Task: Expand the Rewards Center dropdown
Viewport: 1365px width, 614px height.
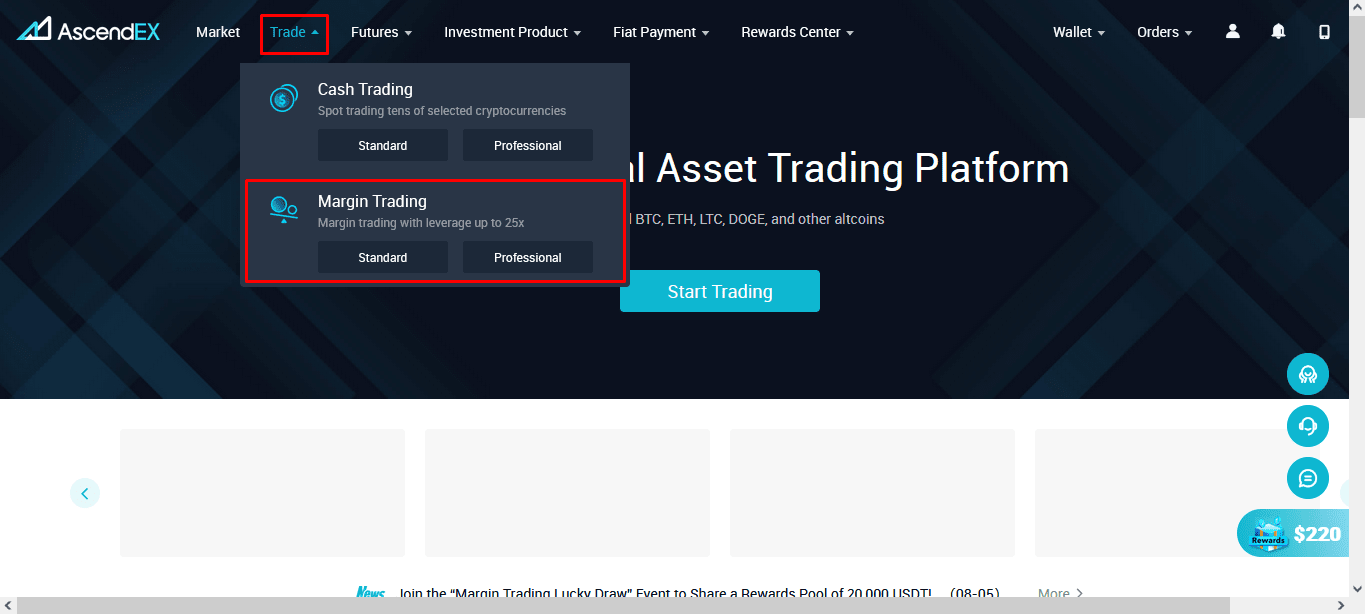Action: (797, 32)
